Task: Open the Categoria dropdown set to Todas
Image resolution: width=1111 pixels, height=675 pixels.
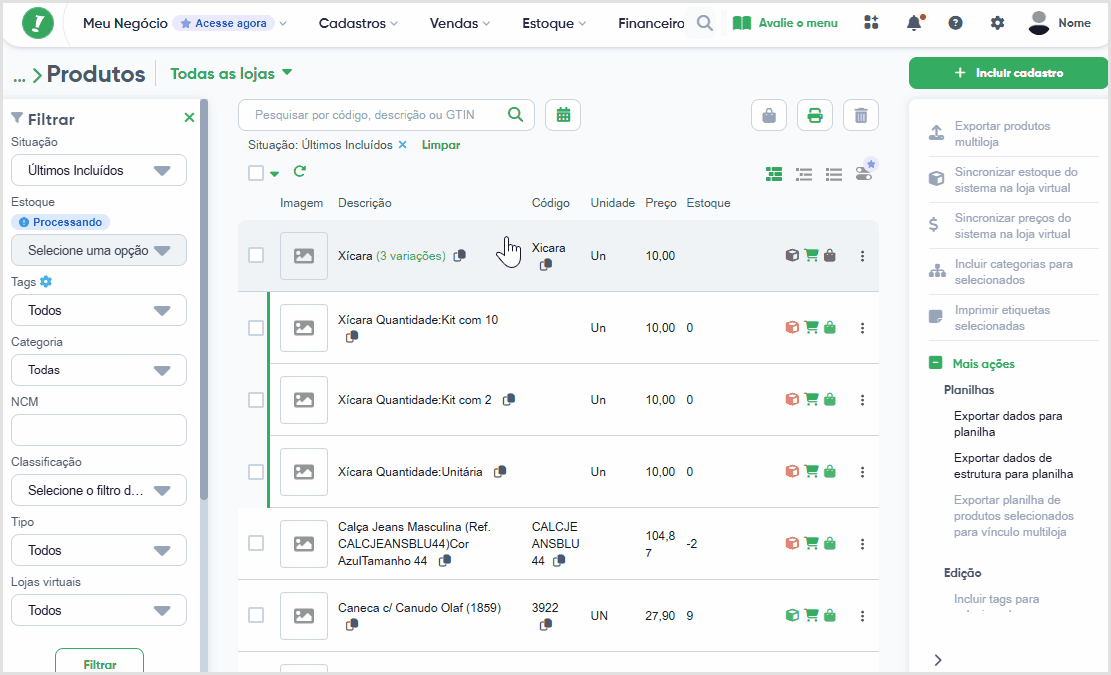Action: click(98, 370)
